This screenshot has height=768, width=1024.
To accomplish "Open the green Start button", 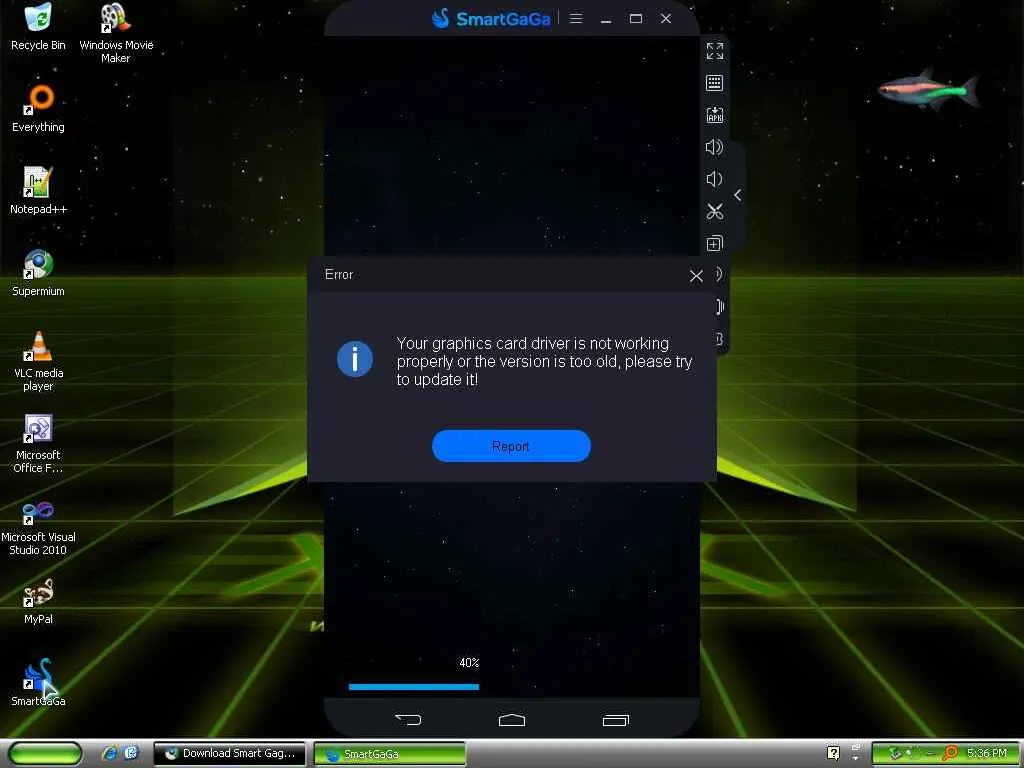I will [45, 753].
